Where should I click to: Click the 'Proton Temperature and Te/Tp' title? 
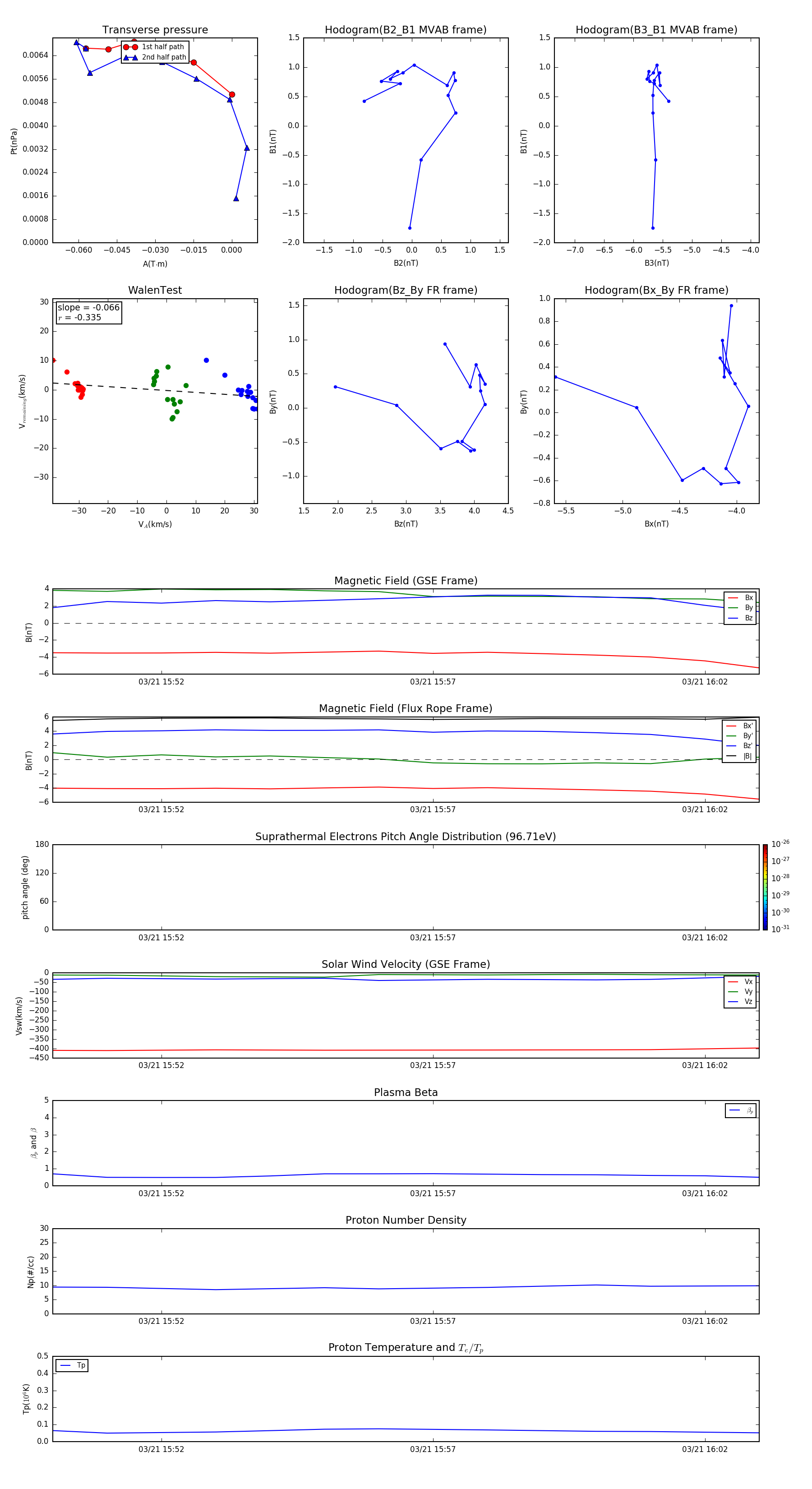(406, 1348)
